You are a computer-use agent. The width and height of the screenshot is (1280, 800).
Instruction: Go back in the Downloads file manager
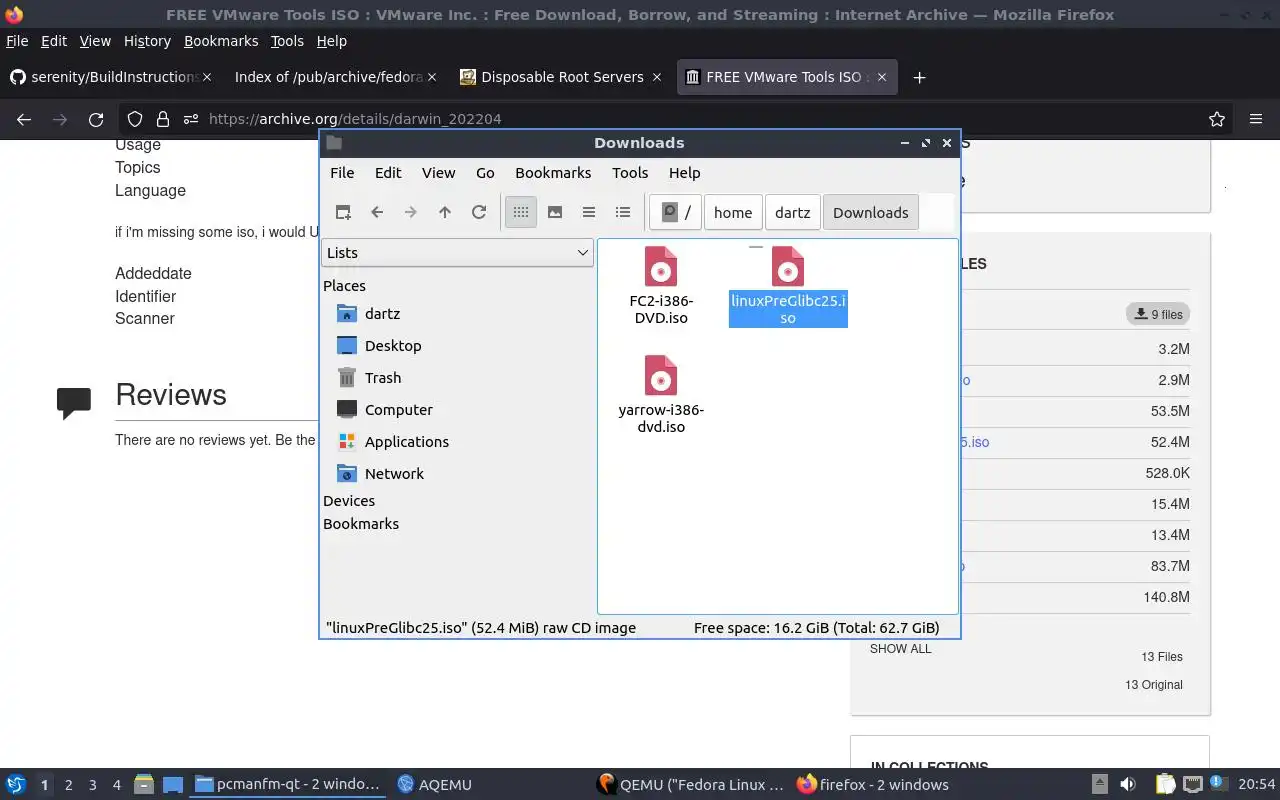point(377,212)
